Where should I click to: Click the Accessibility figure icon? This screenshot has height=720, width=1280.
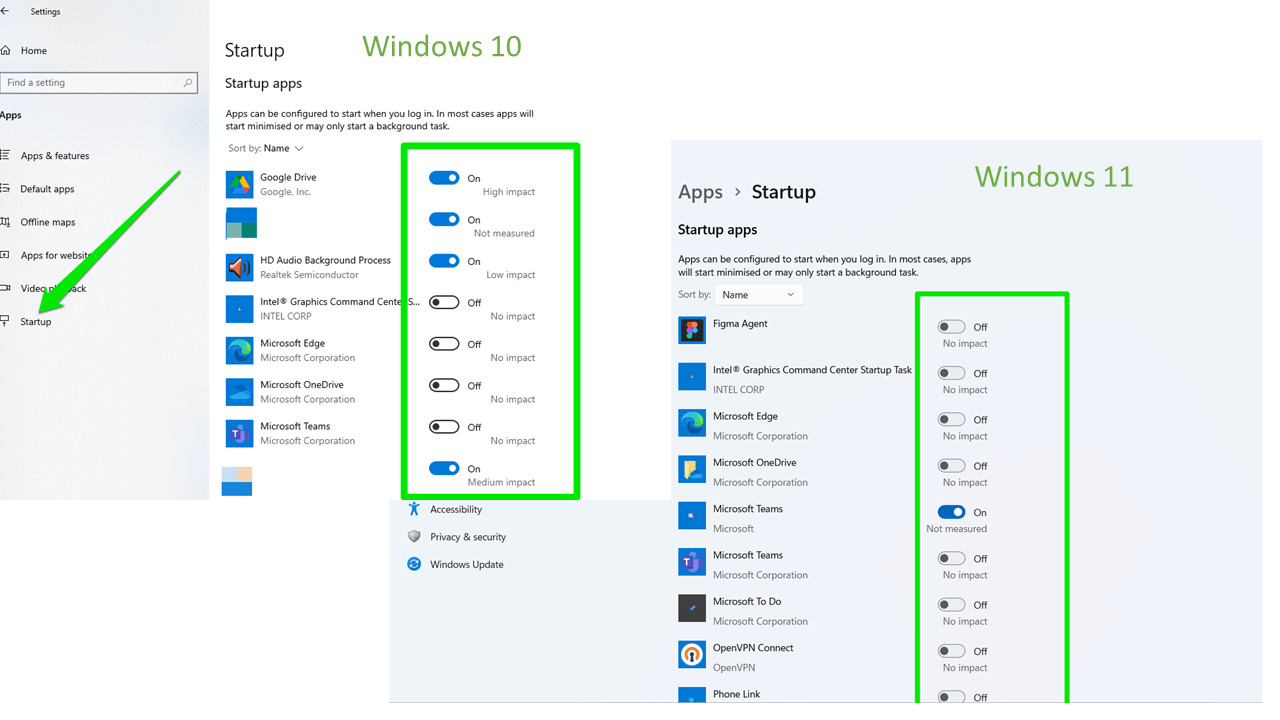[414, 509]
